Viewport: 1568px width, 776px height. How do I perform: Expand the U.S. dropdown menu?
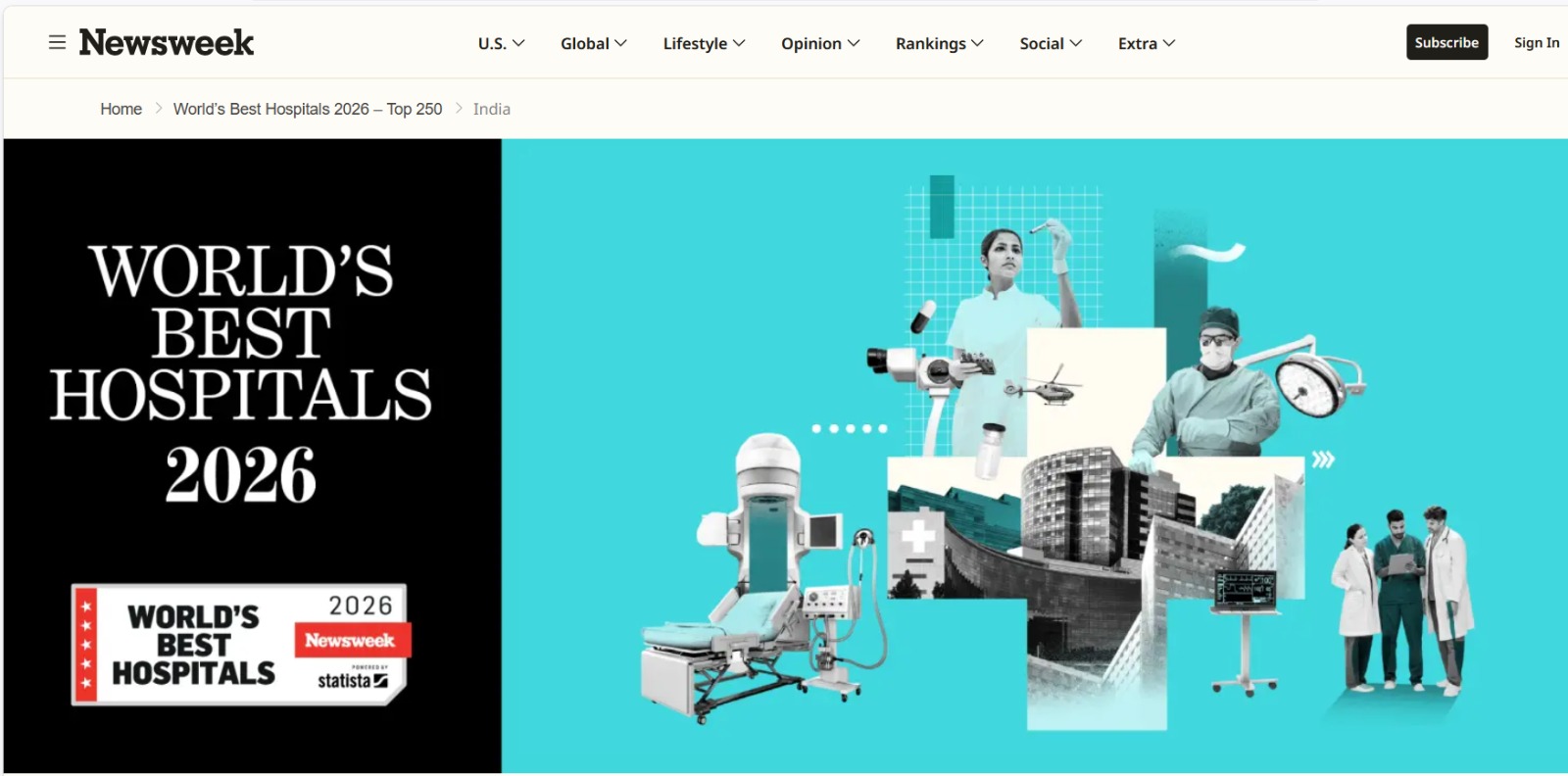[x=501, y=43]
